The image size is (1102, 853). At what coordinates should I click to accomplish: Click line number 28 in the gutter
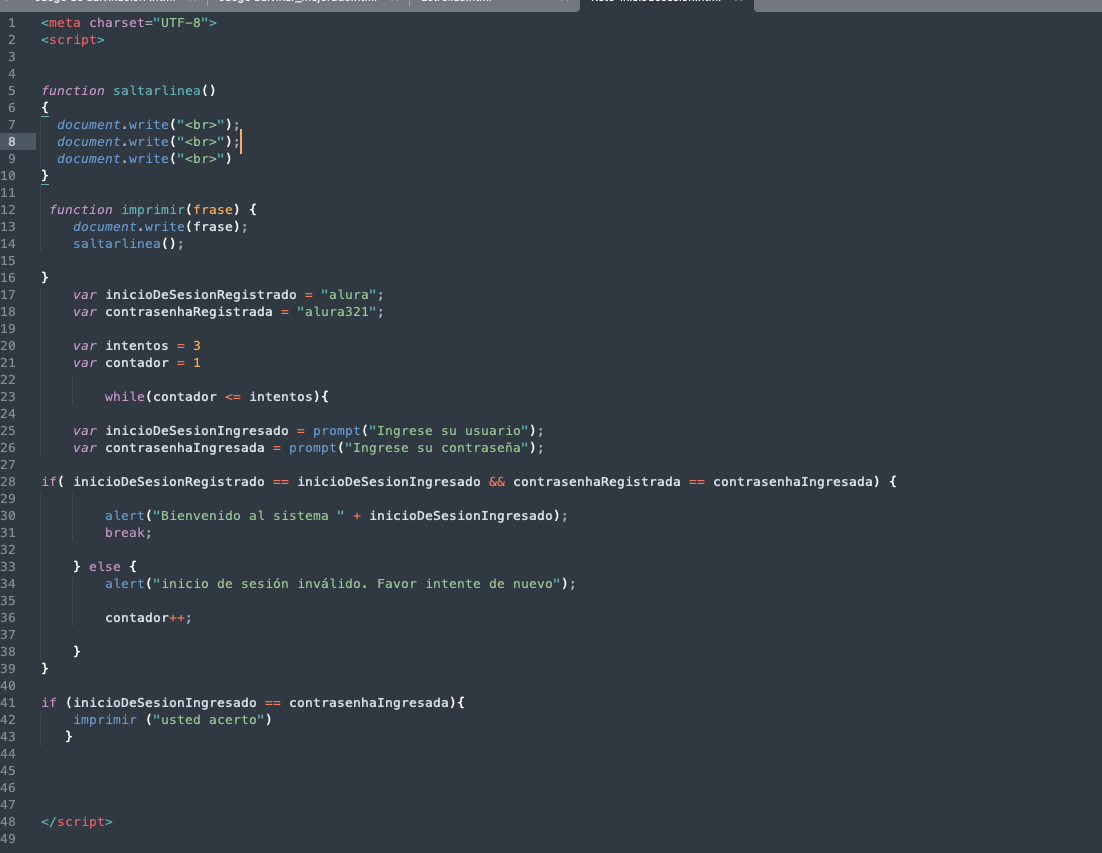click(8, 482)
